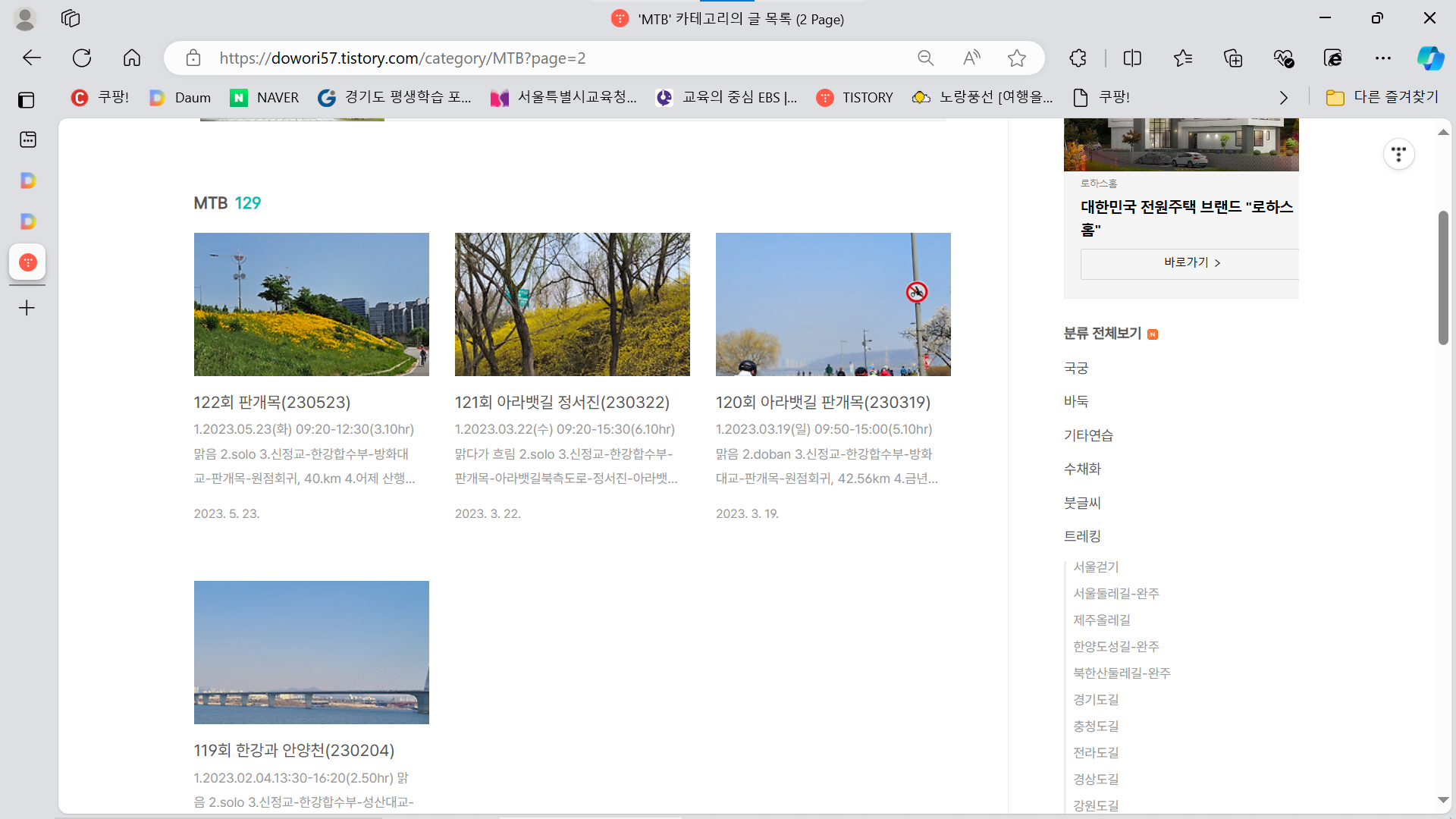Open the Collections icon
1456x819 pixels.
(x=1233, y=58)
